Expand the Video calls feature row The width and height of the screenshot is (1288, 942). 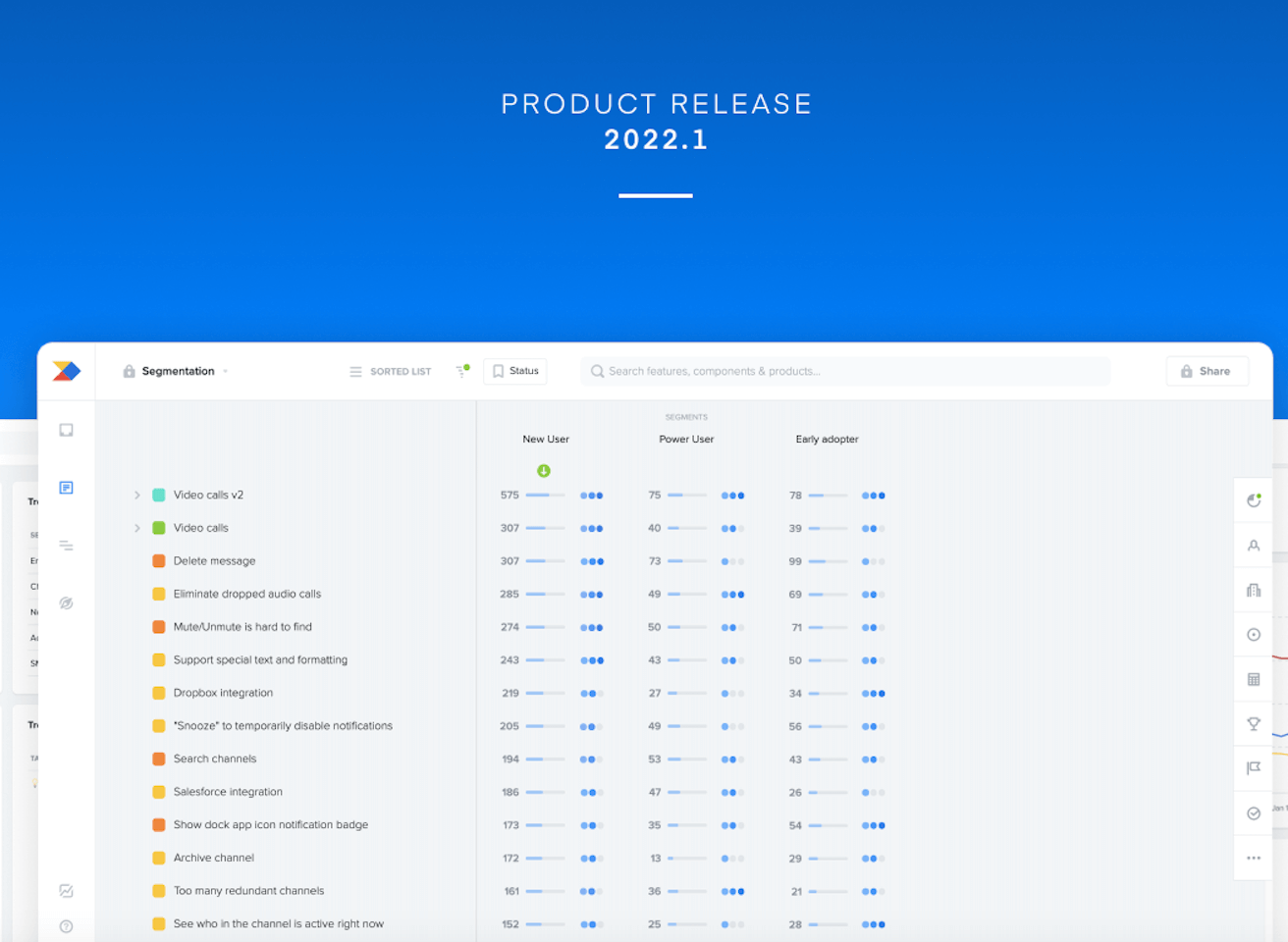click(137, 528)
